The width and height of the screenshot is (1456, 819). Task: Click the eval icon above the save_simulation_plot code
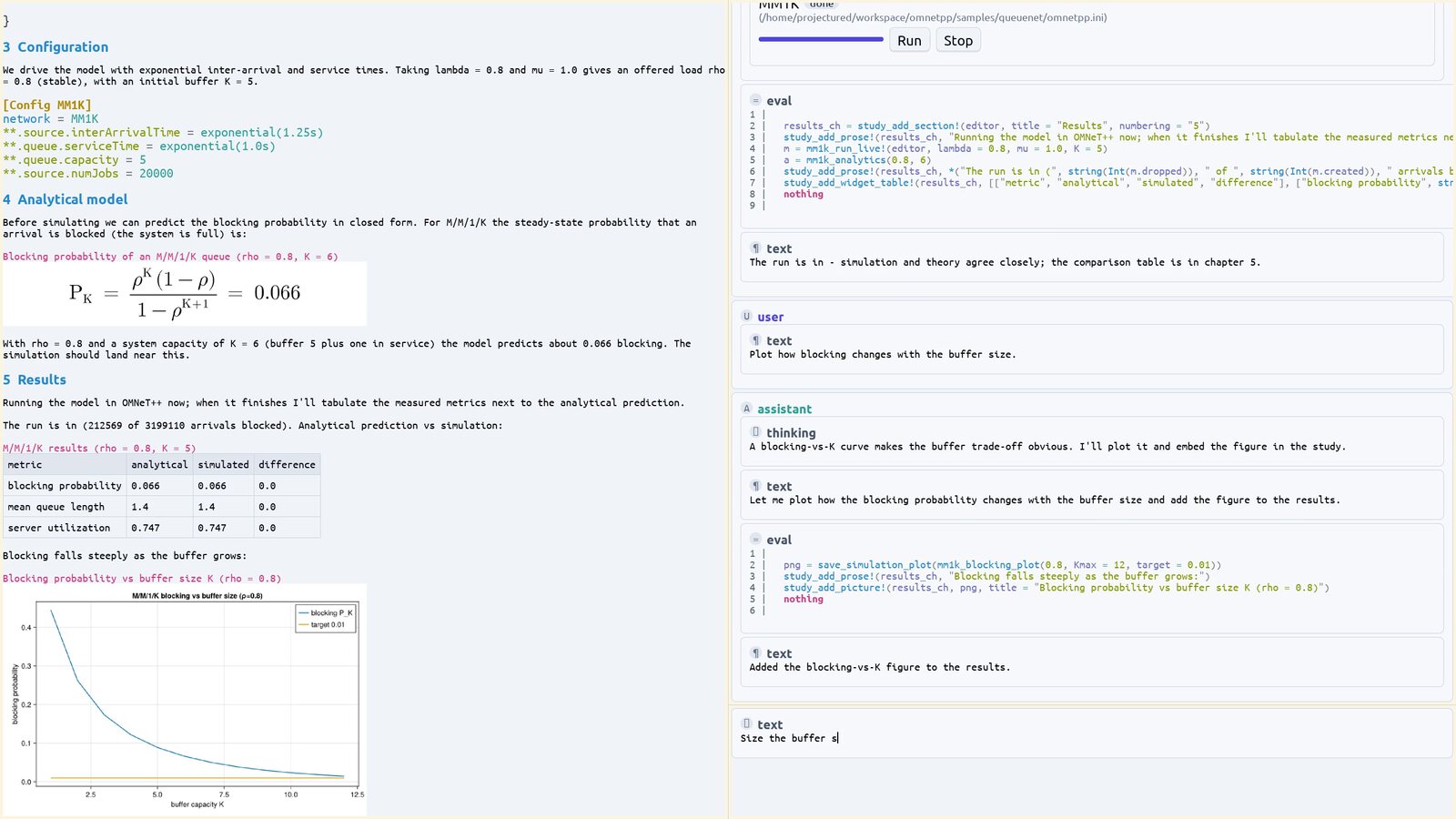pyautogui.click(x=755, y=540)
